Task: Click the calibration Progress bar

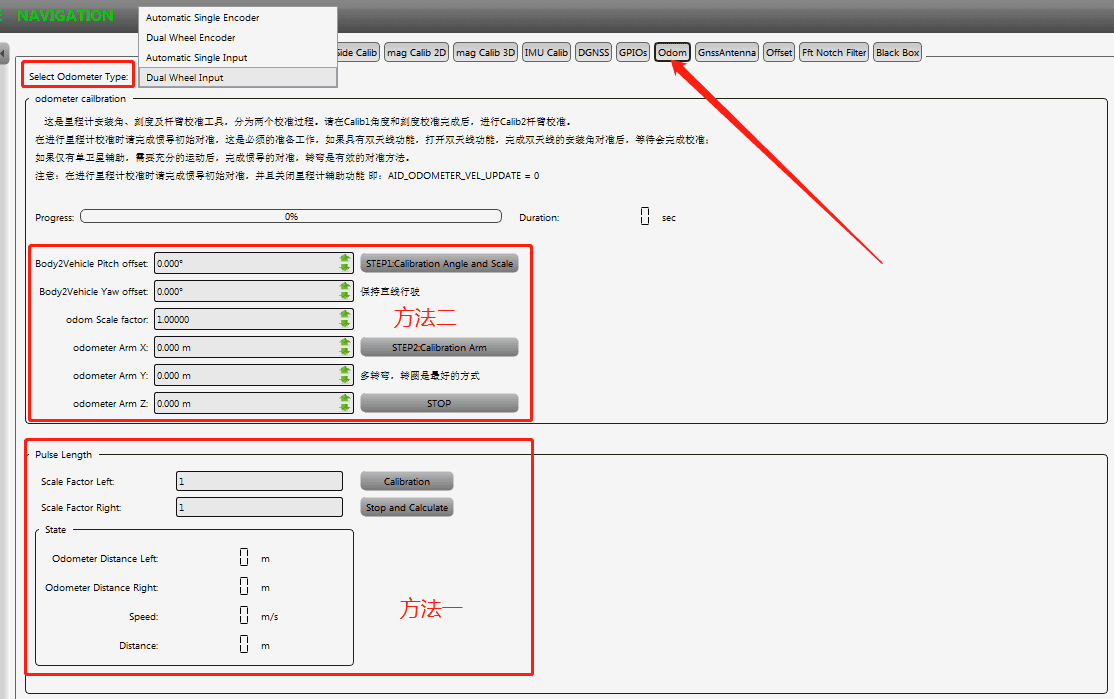Action: (x=291, y=216)
